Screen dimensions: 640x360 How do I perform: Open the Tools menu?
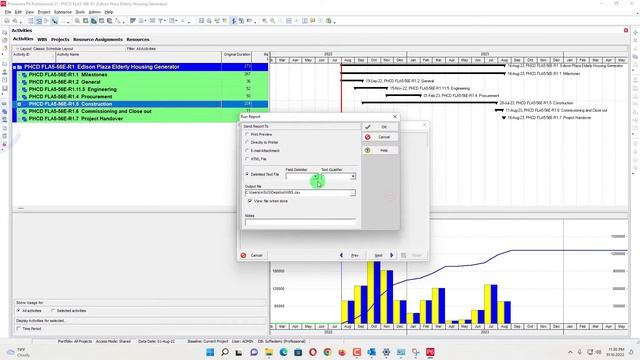(80, 12)
